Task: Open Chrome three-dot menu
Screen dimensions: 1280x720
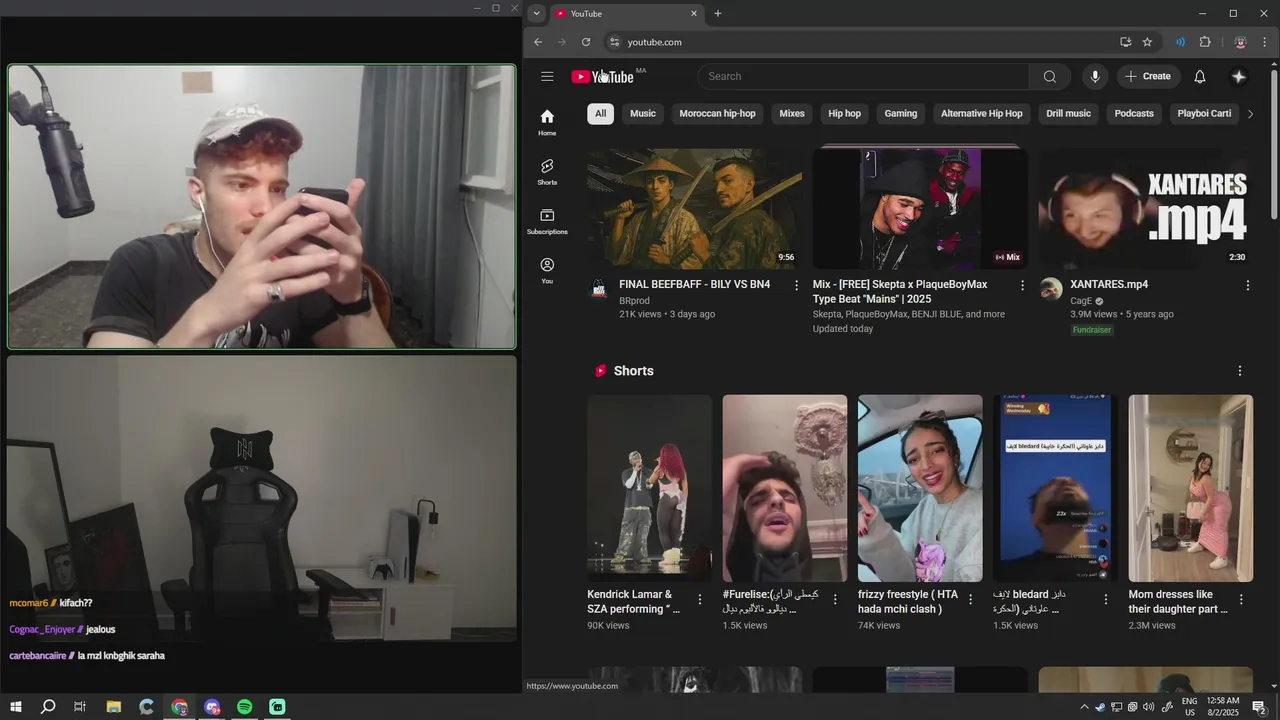Action: pyautogui.click(x=1265, y=42)
